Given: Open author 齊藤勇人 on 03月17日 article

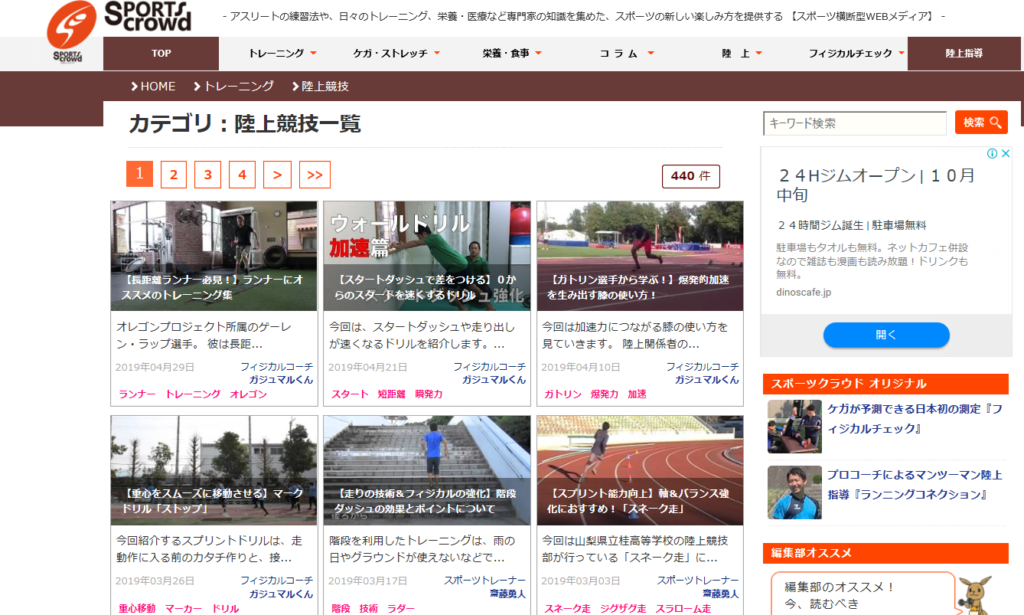Looking at the screenshot, I should coord(507,594).
